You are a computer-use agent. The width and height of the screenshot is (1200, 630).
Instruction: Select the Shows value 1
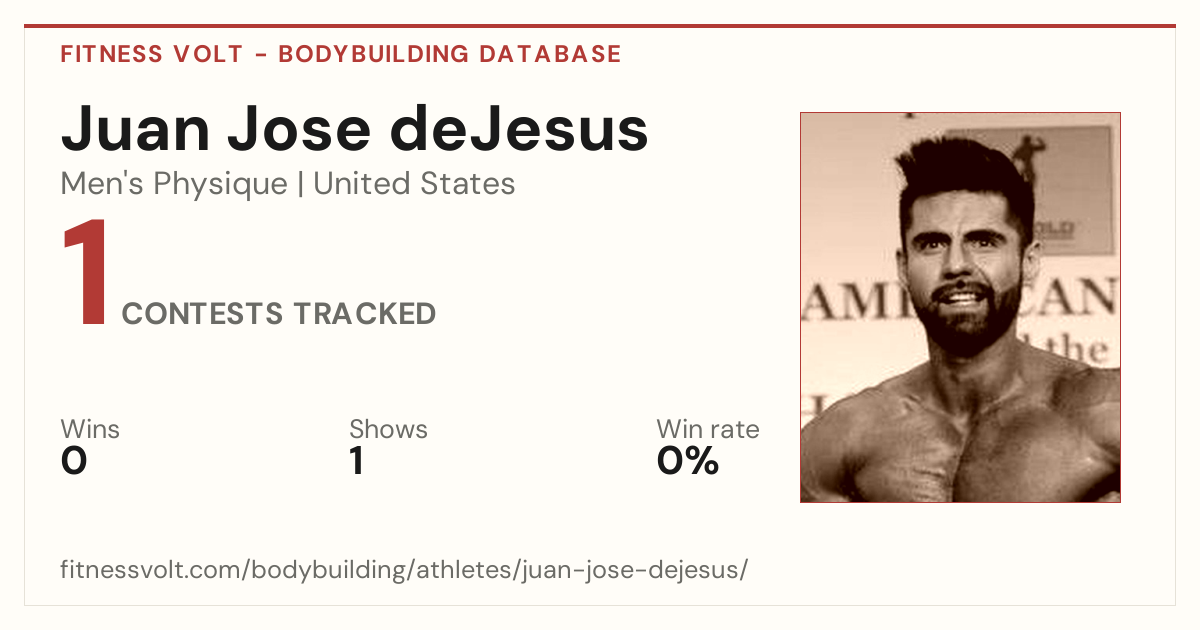[x=357, y=461]
